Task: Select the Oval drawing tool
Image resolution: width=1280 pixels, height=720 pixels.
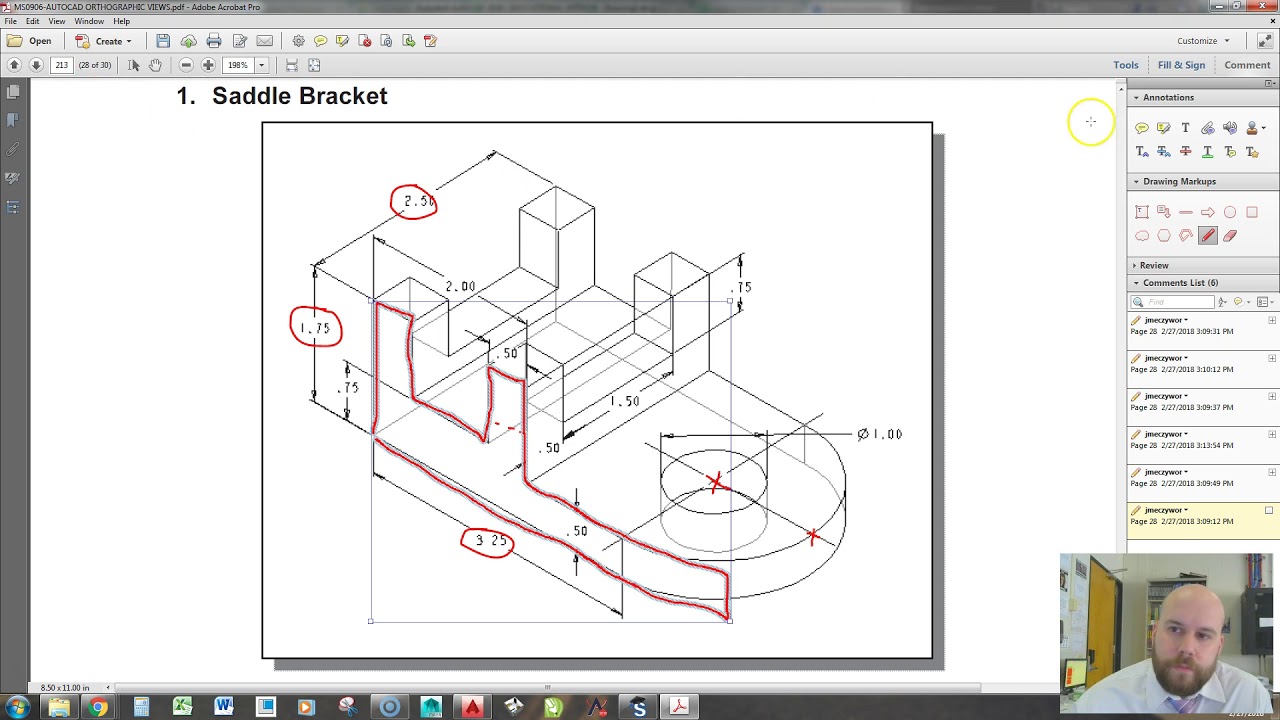Action: tap(1229, 212)
